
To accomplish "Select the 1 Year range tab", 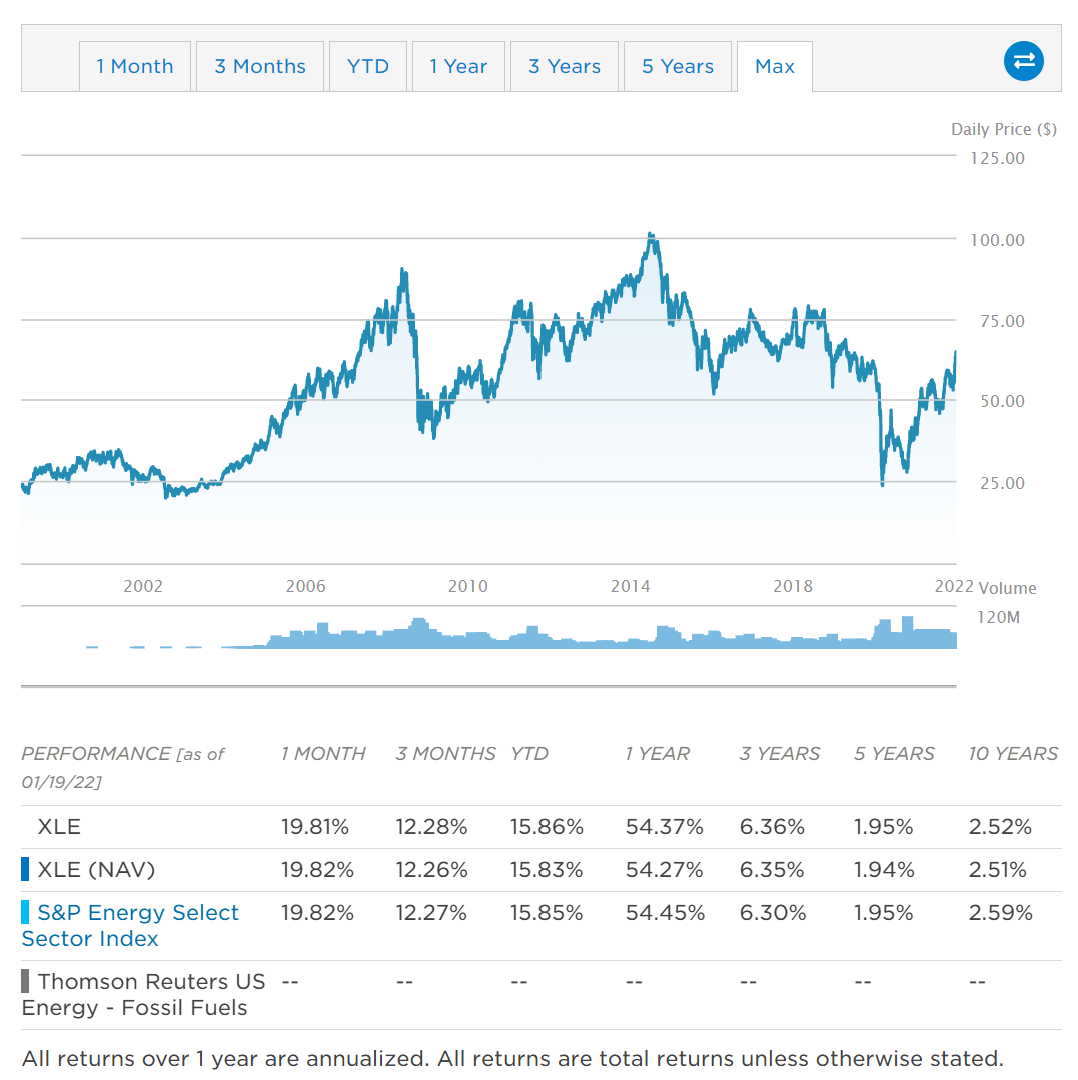I will click(x=458, y=66).
